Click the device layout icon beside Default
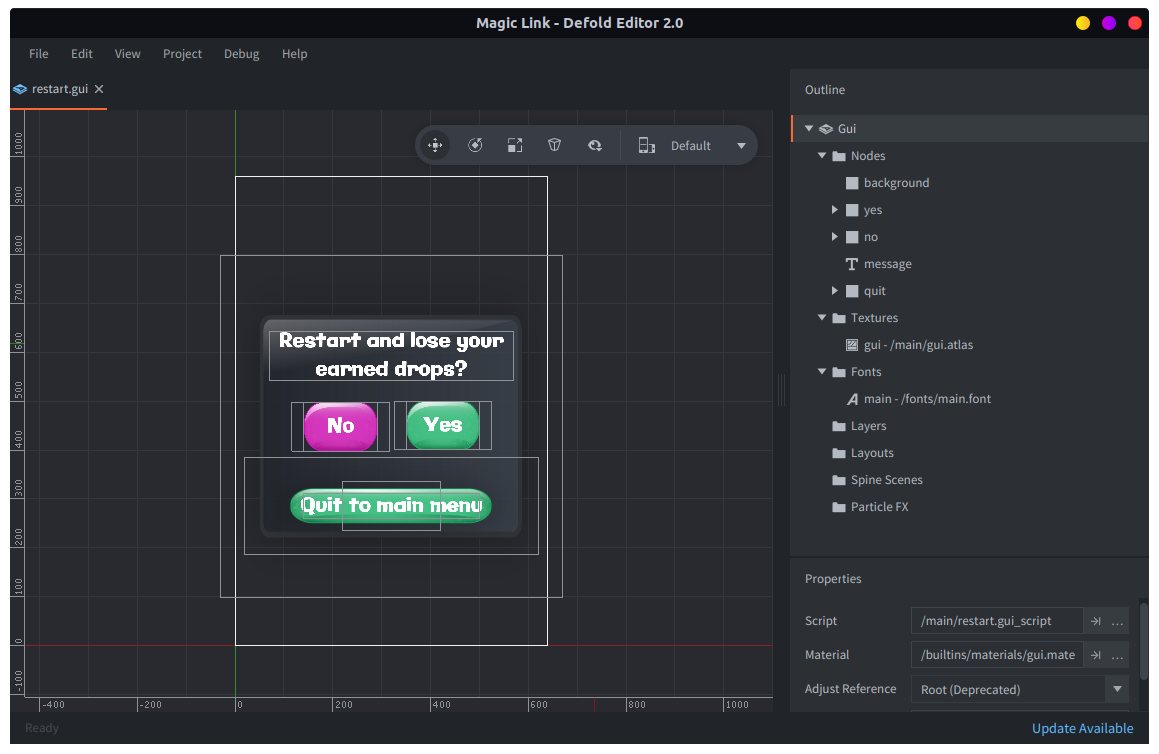This screenshot has width=1159, height=754. (x=647, y=146)
